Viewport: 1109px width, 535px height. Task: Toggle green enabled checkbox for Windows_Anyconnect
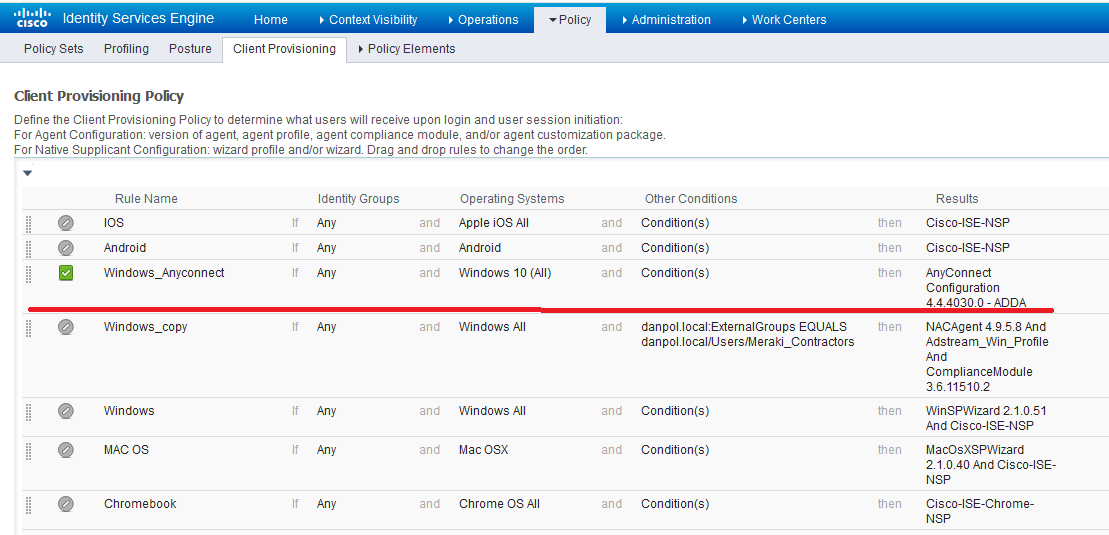tap(66, 273)
